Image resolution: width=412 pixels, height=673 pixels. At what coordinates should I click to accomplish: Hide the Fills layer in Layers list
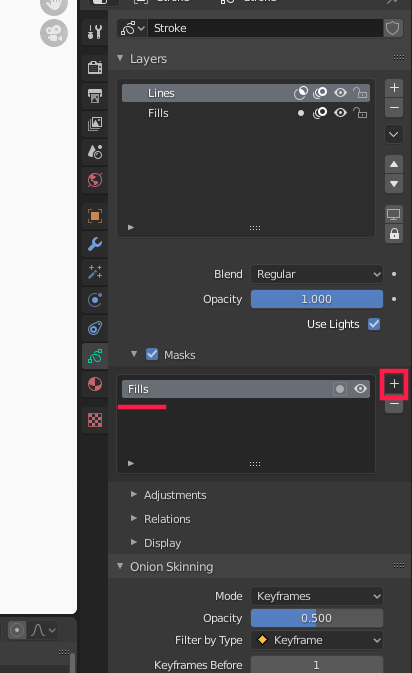pyautogui.click(x=340, y=113)
